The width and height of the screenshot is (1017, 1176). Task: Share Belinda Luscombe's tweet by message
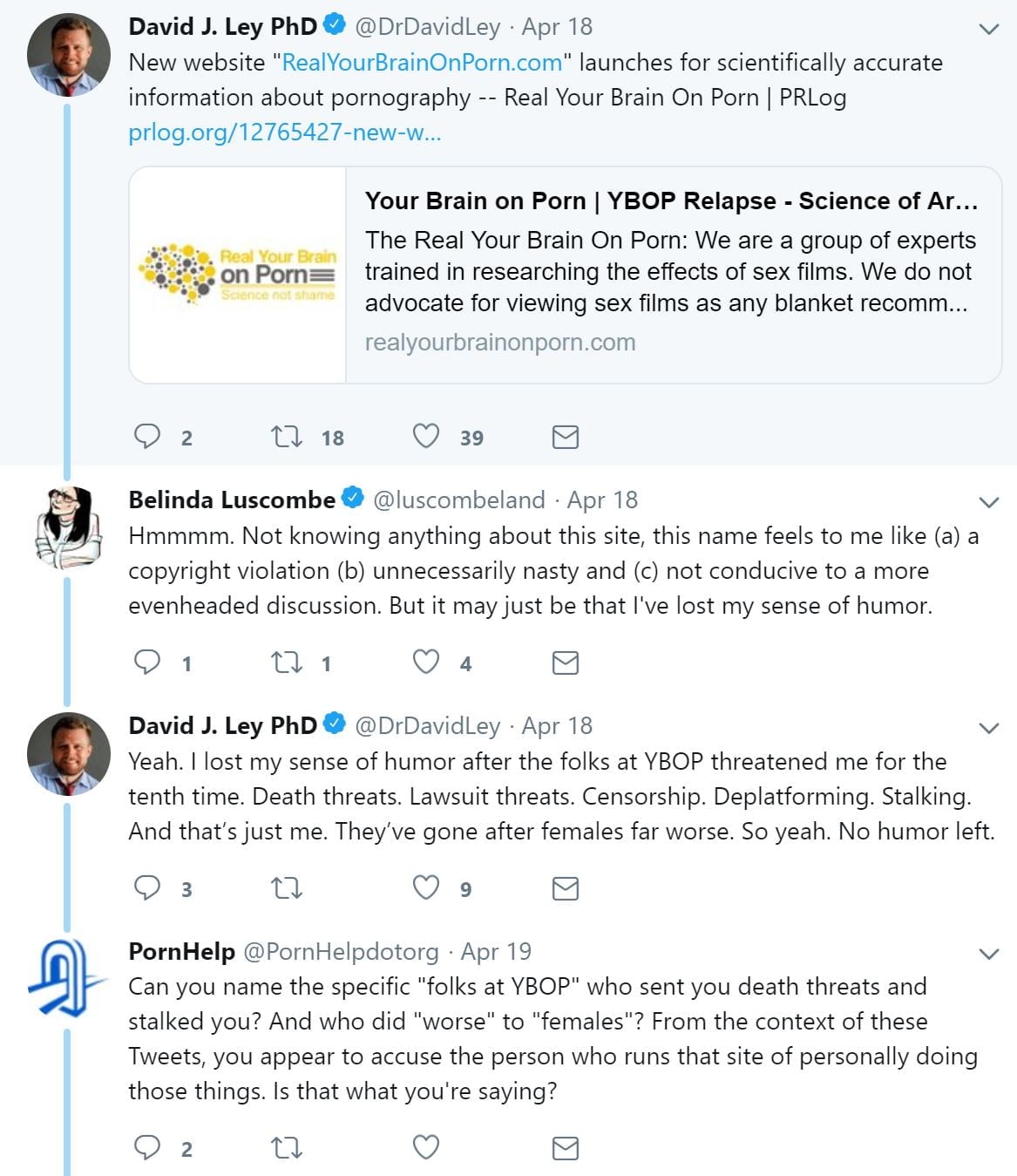(x=566, y=663)
